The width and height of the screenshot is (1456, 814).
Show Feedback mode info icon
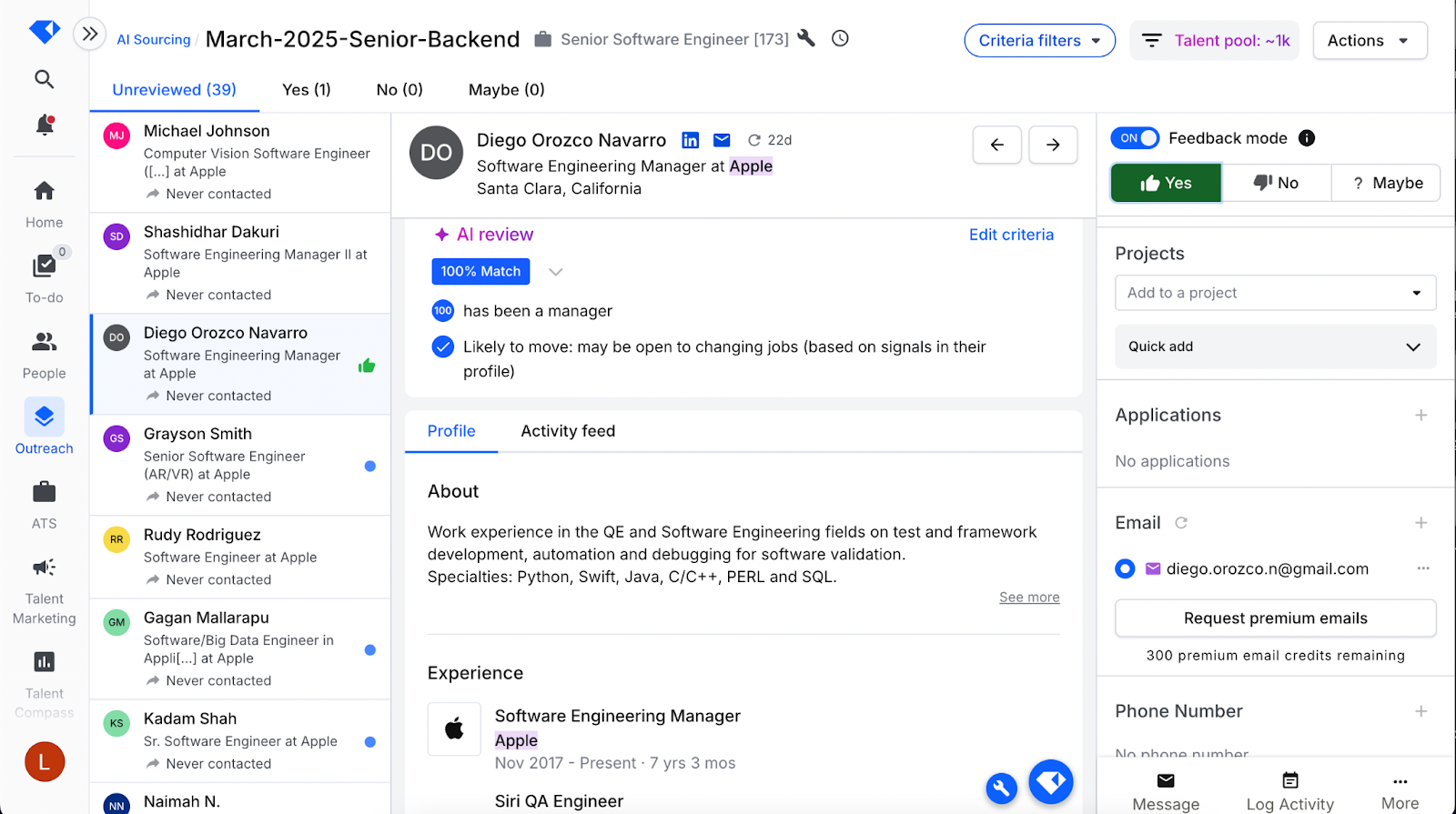pyautogui.click(x=1307, y=138)
